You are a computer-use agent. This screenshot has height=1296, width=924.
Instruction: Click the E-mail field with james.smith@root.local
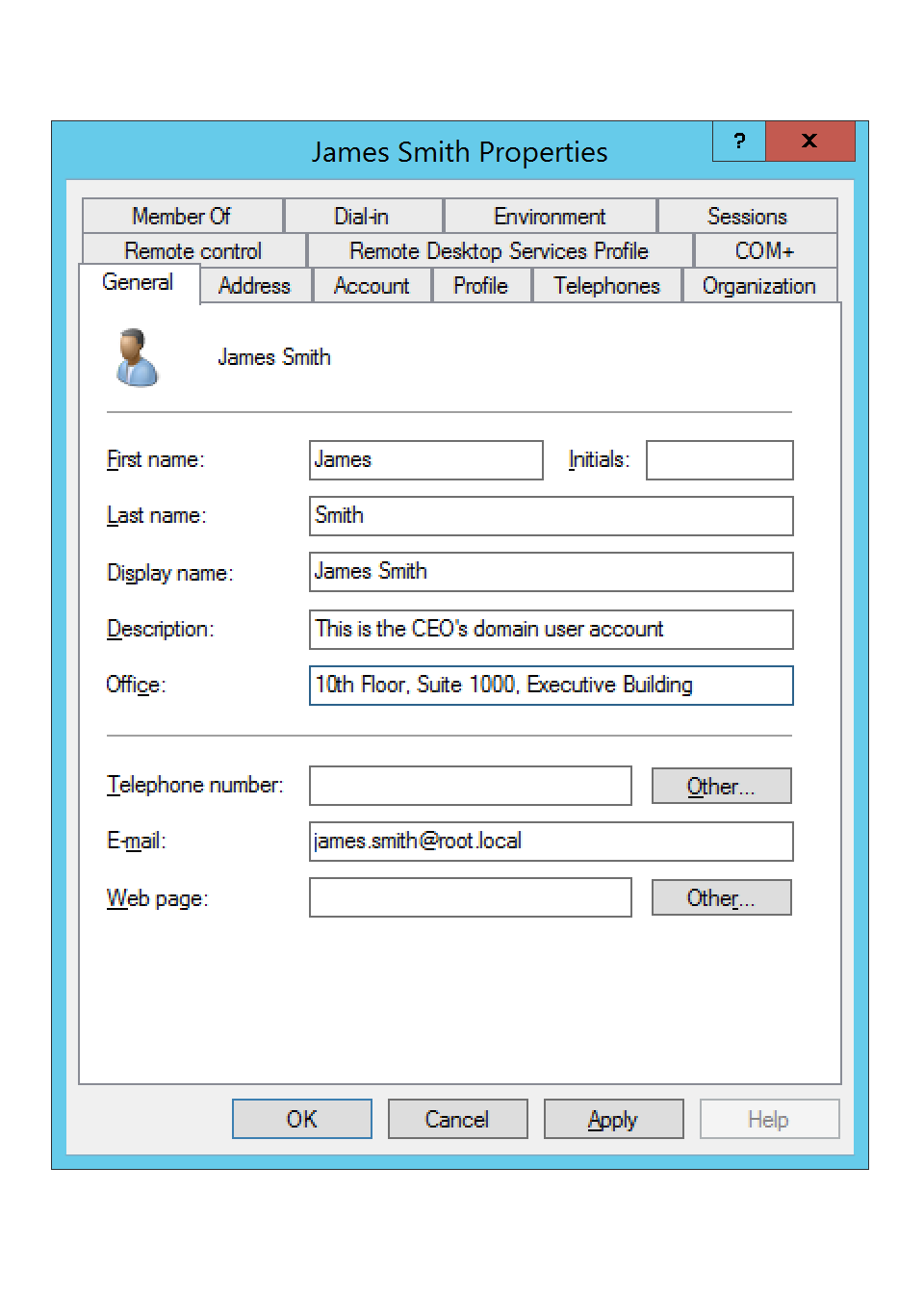point(552,842)
